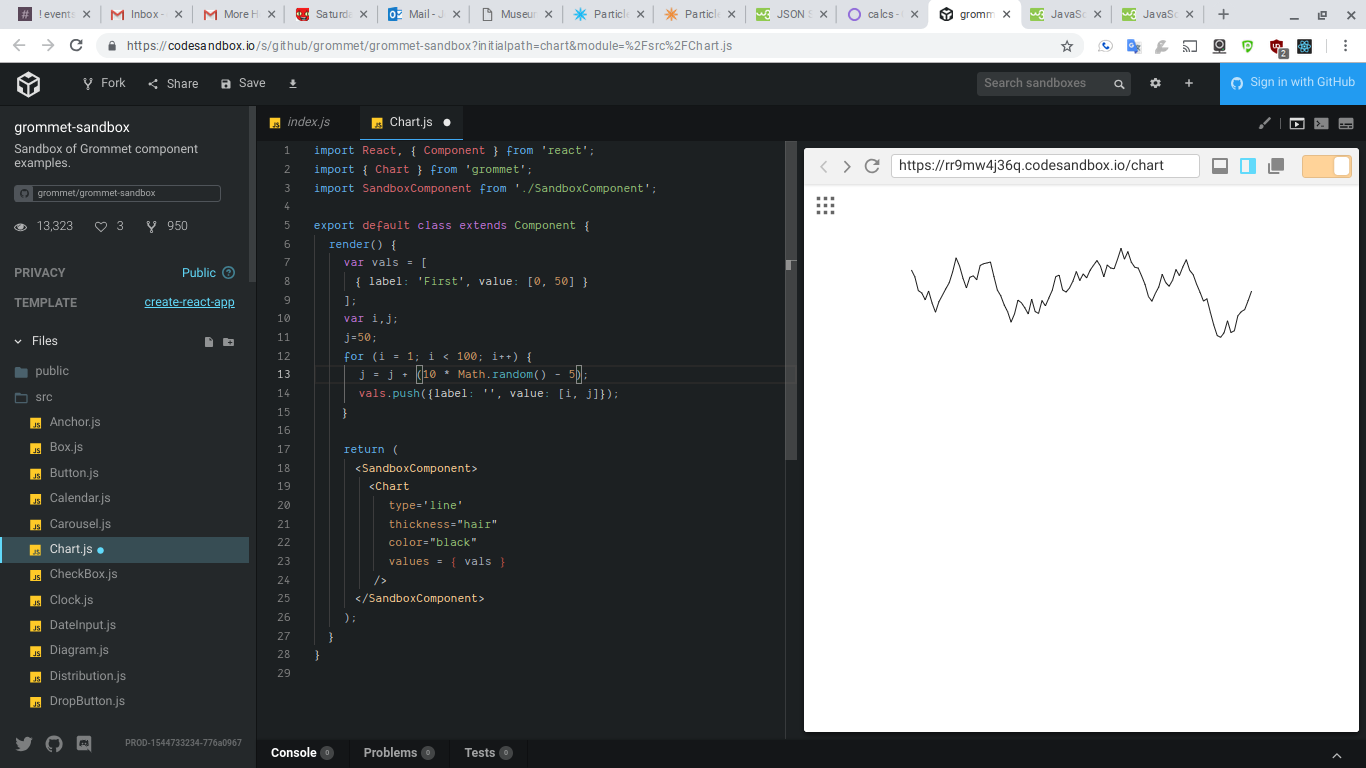Click the new file icon in Files
Viewport: 1366px width, 768px height.
tap(209, 342)
